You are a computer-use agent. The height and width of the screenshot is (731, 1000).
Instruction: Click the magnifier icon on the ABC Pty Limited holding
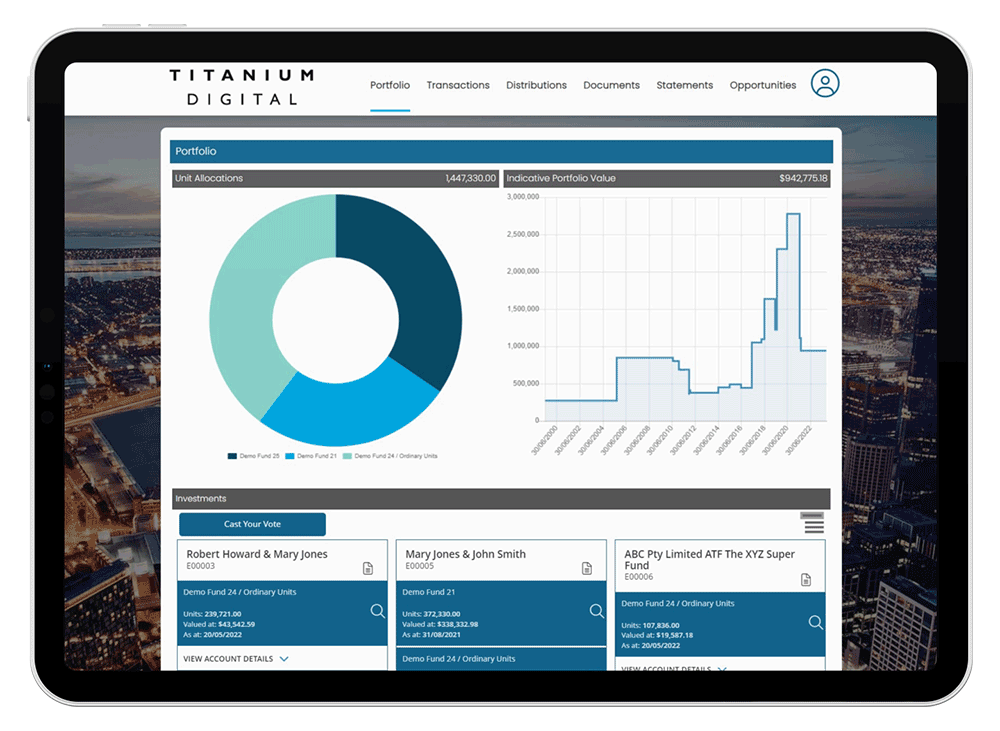tap(815, 622)
